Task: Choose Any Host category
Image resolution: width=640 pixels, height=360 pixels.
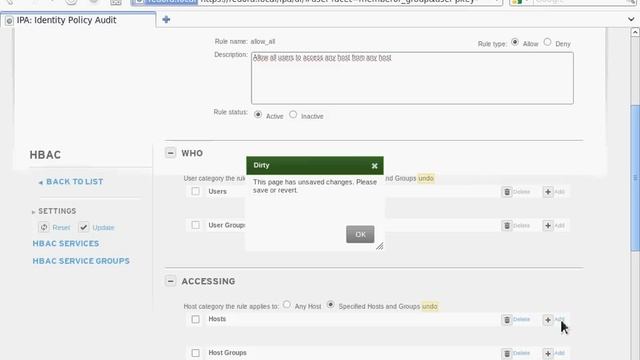Action: coord(287,304)
